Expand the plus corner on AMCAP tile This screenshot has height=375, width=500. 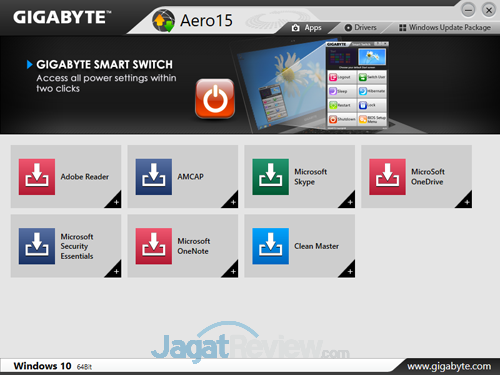pos(232,201)
